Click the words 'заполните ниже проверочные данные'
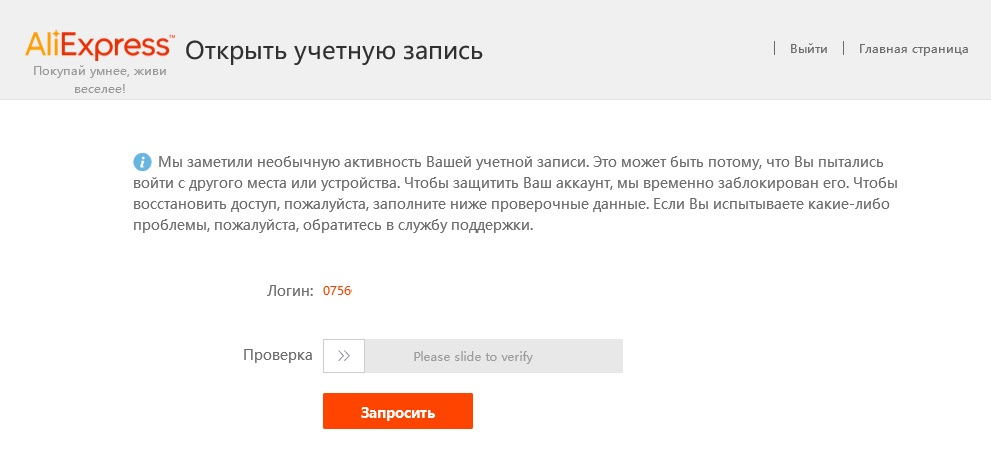The height and width of the screenshot is (449, 991). 509,205
